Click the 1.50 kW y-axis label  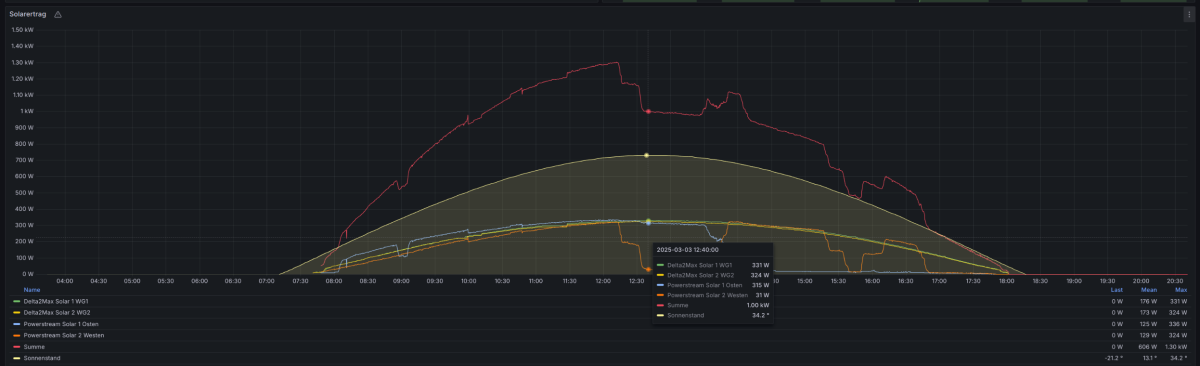[22, 29]
